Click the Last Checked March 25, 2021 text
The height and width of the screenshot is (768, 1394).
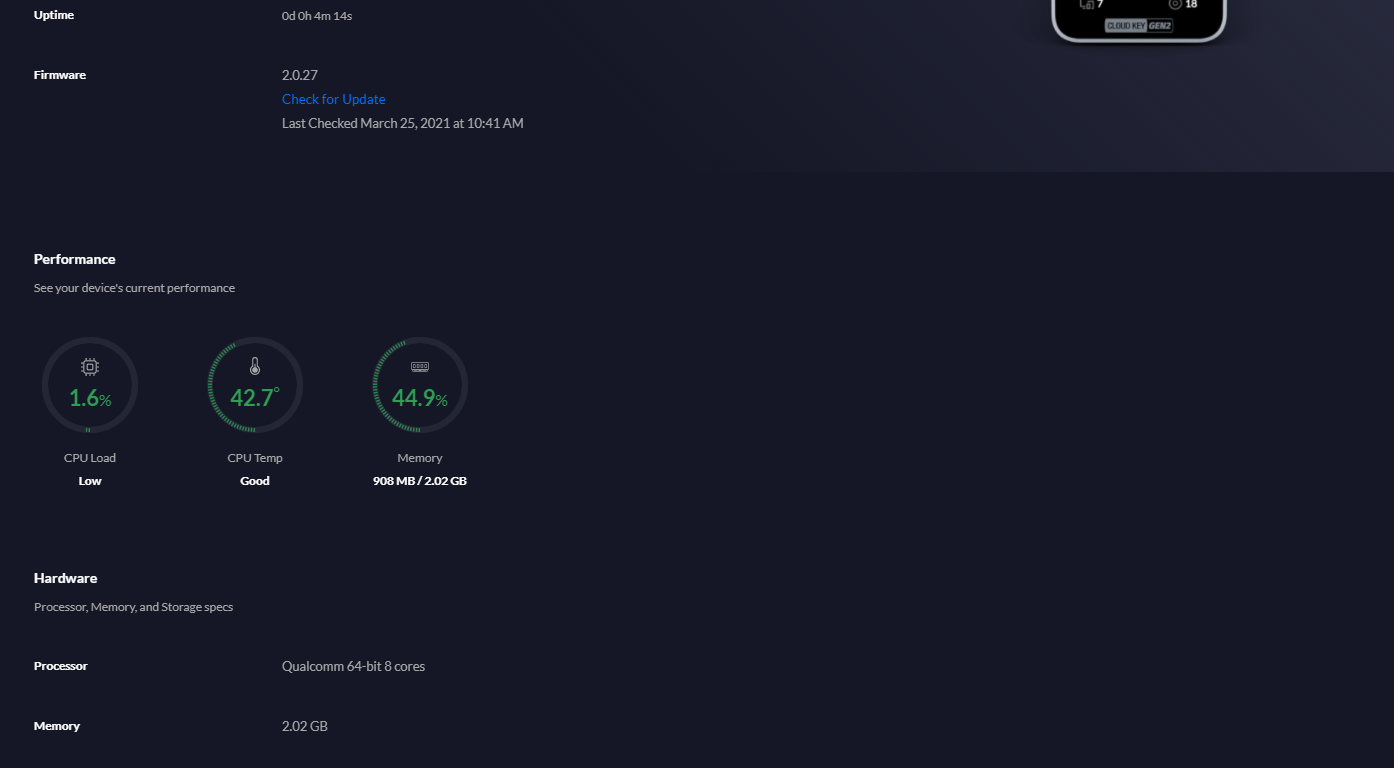click(x=403, y=123)
